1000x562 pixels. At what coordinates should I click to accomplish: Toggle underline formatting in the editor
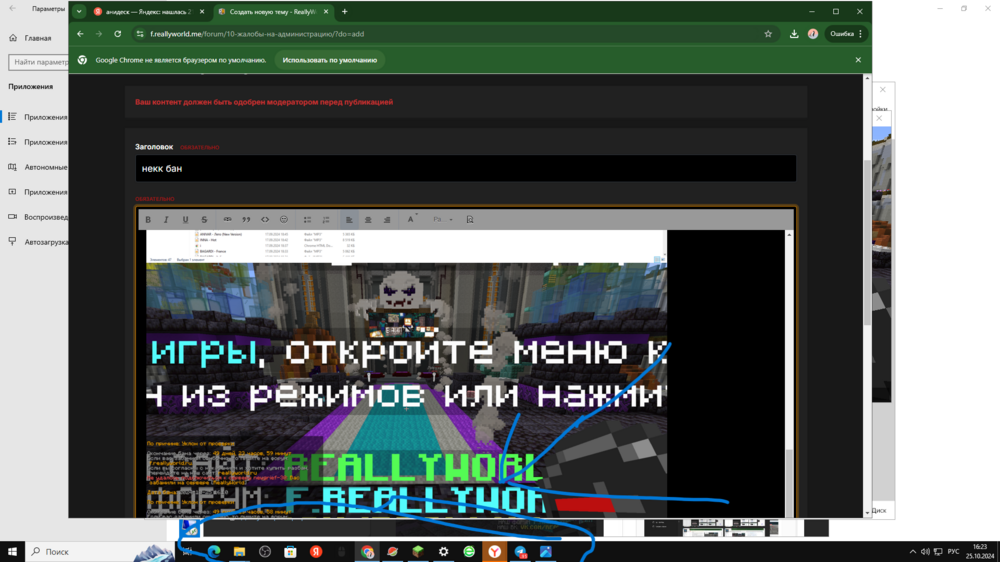(x=186, y=219)
